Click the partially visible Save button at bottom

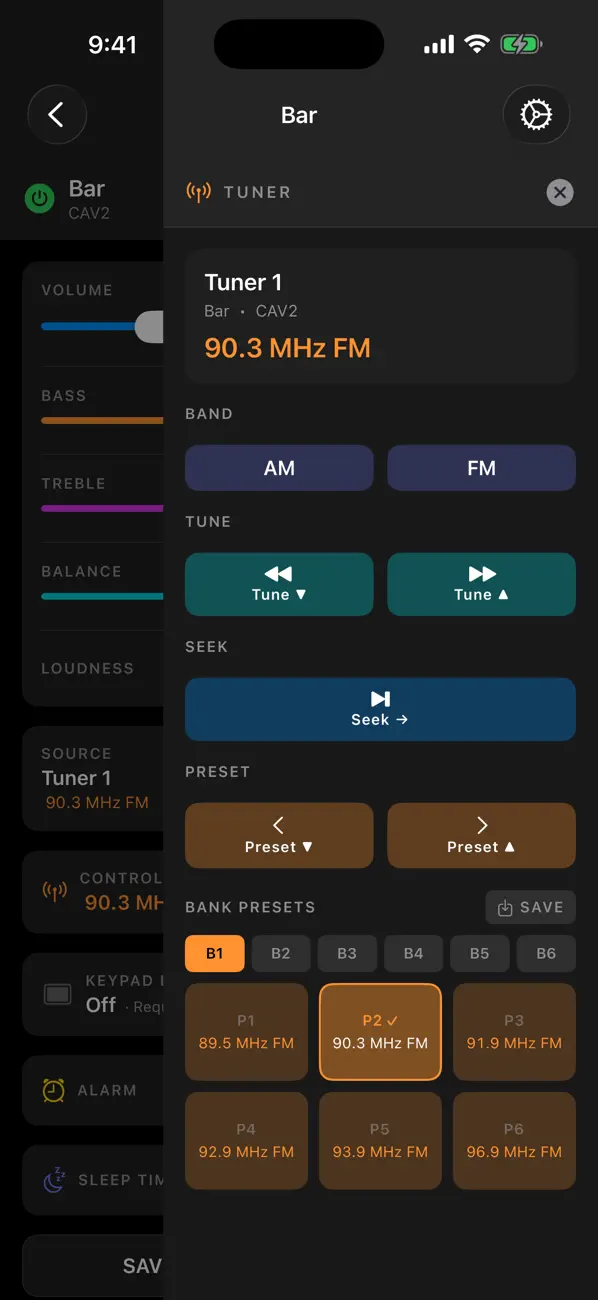(93, 1266)
